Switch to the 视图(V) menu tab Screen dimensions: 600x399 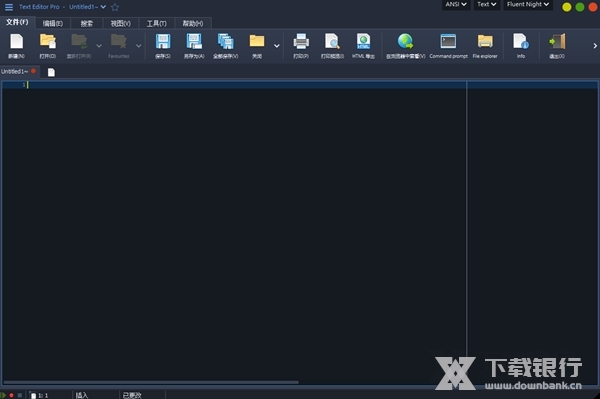click(121, 23)
